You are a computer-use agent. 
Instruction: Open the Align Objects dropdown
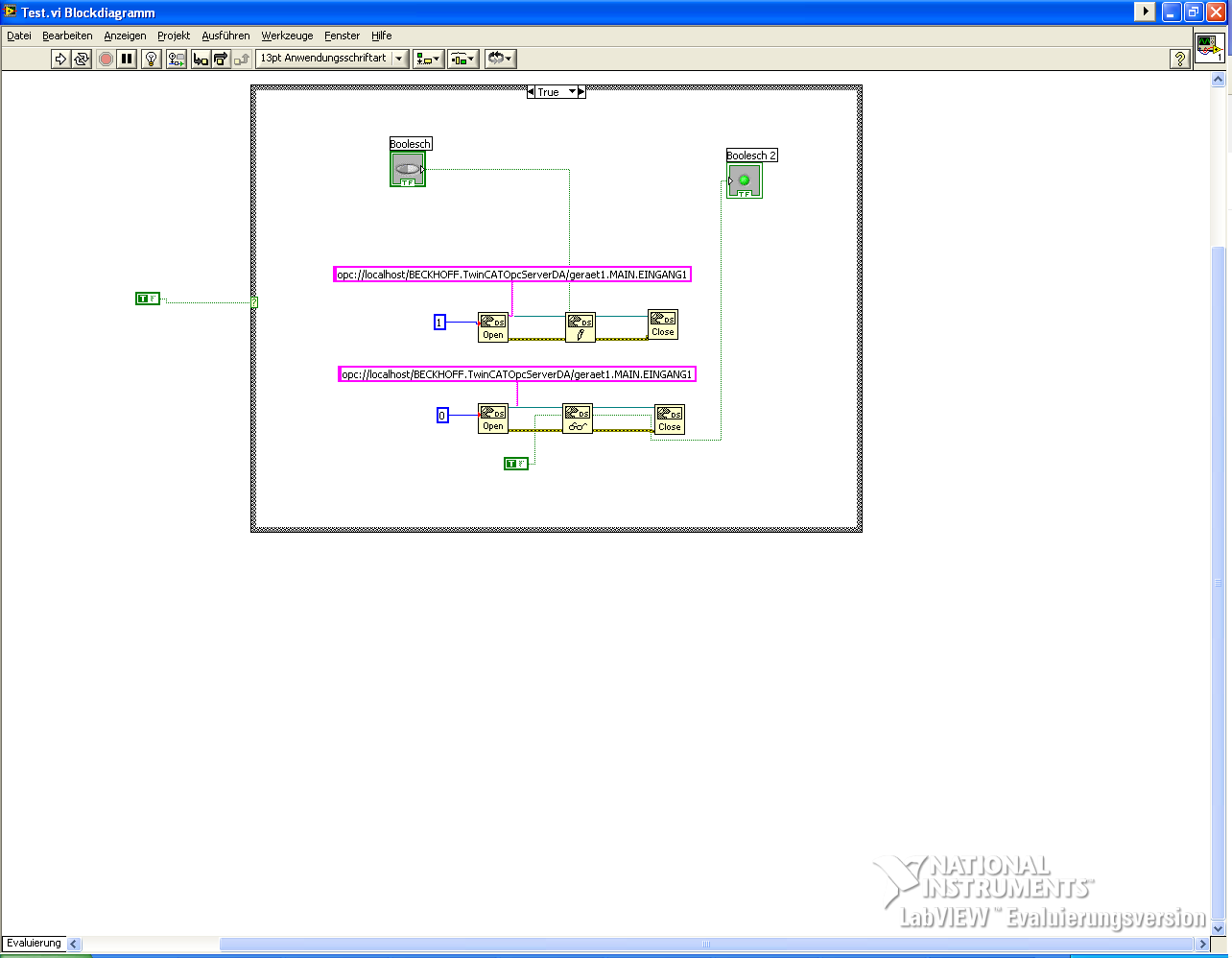point(428,59)
